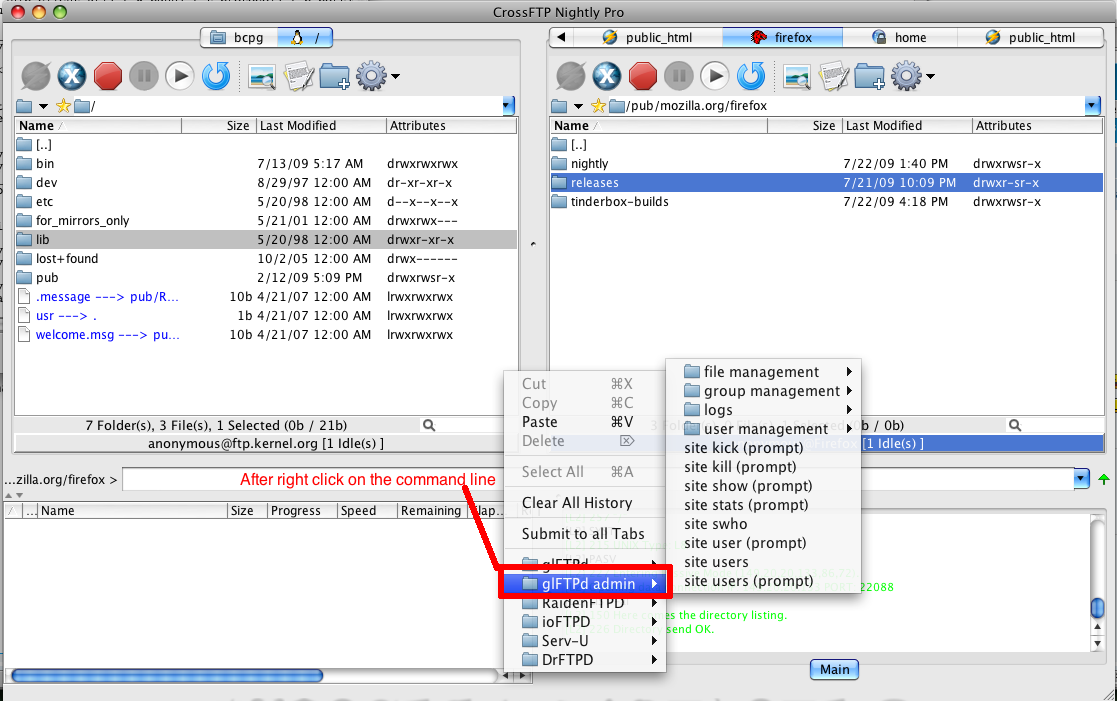Click the log panel vertical scrollbar thumb
The image size is (1117, 701).
click(1098, 608)
